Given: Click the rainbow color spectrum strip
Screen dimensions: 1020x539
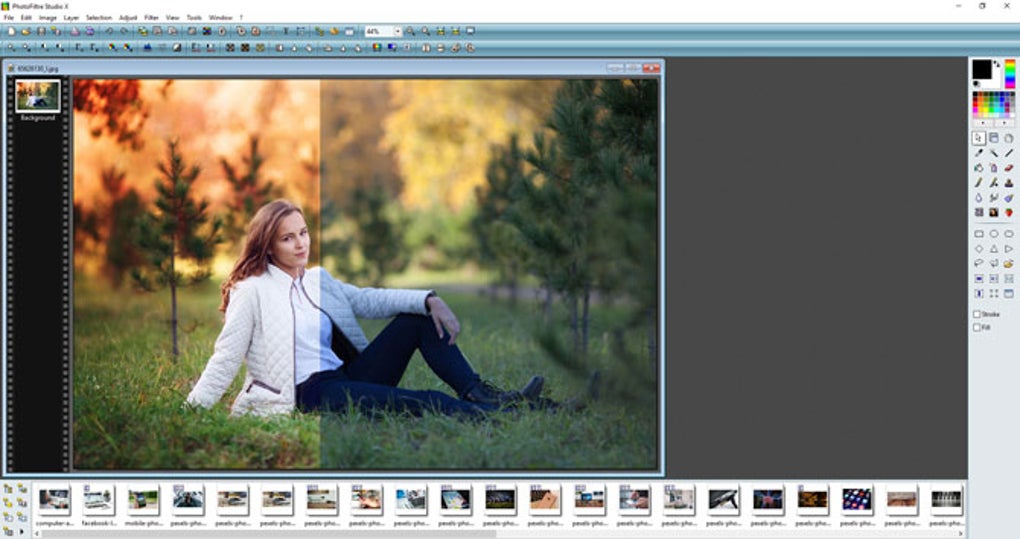Looking at the screenshot, I should click(x=1010, y=74).
